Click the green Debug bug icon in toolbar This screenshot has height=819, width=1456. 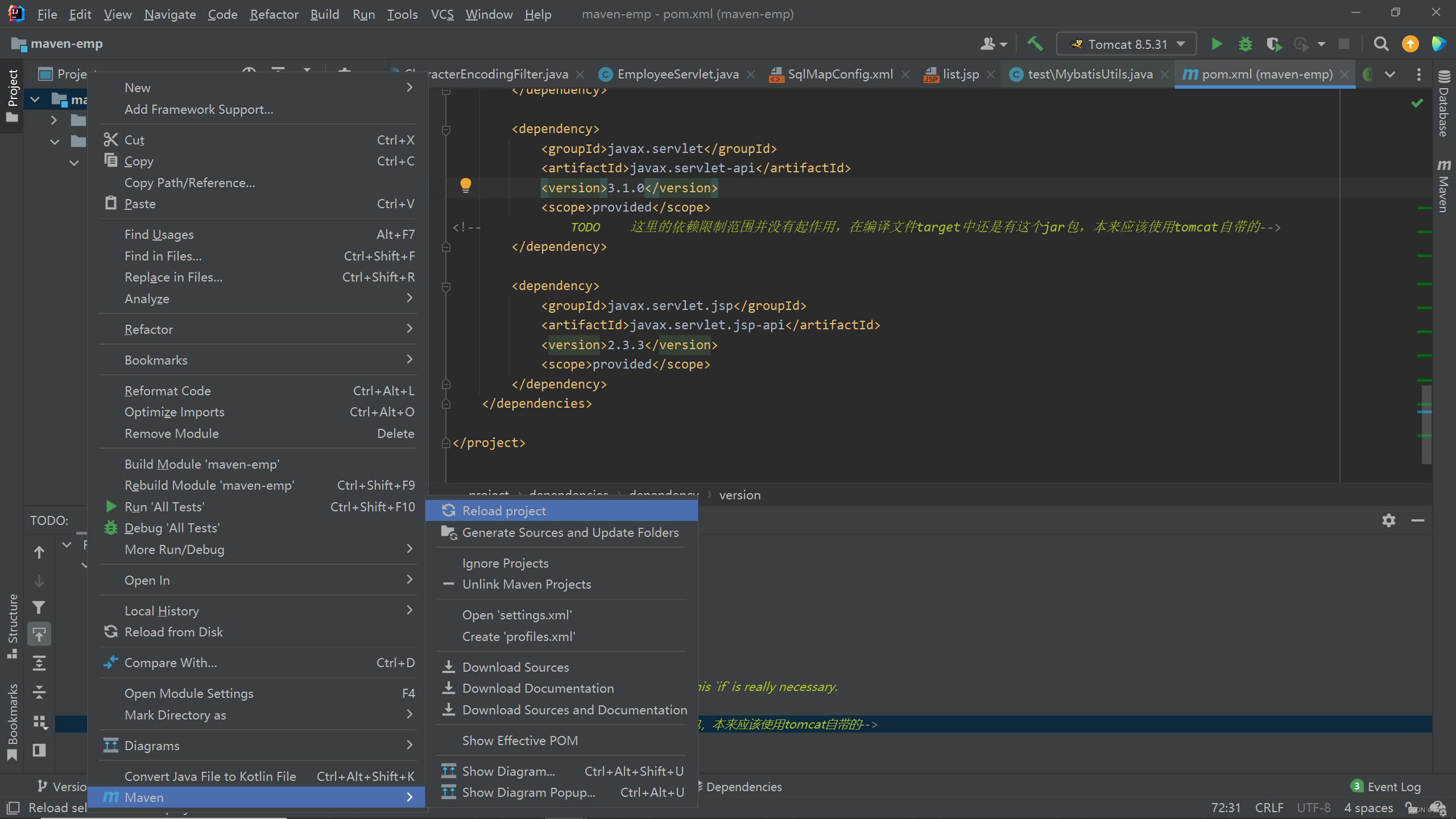click(x=1246, y=44)
